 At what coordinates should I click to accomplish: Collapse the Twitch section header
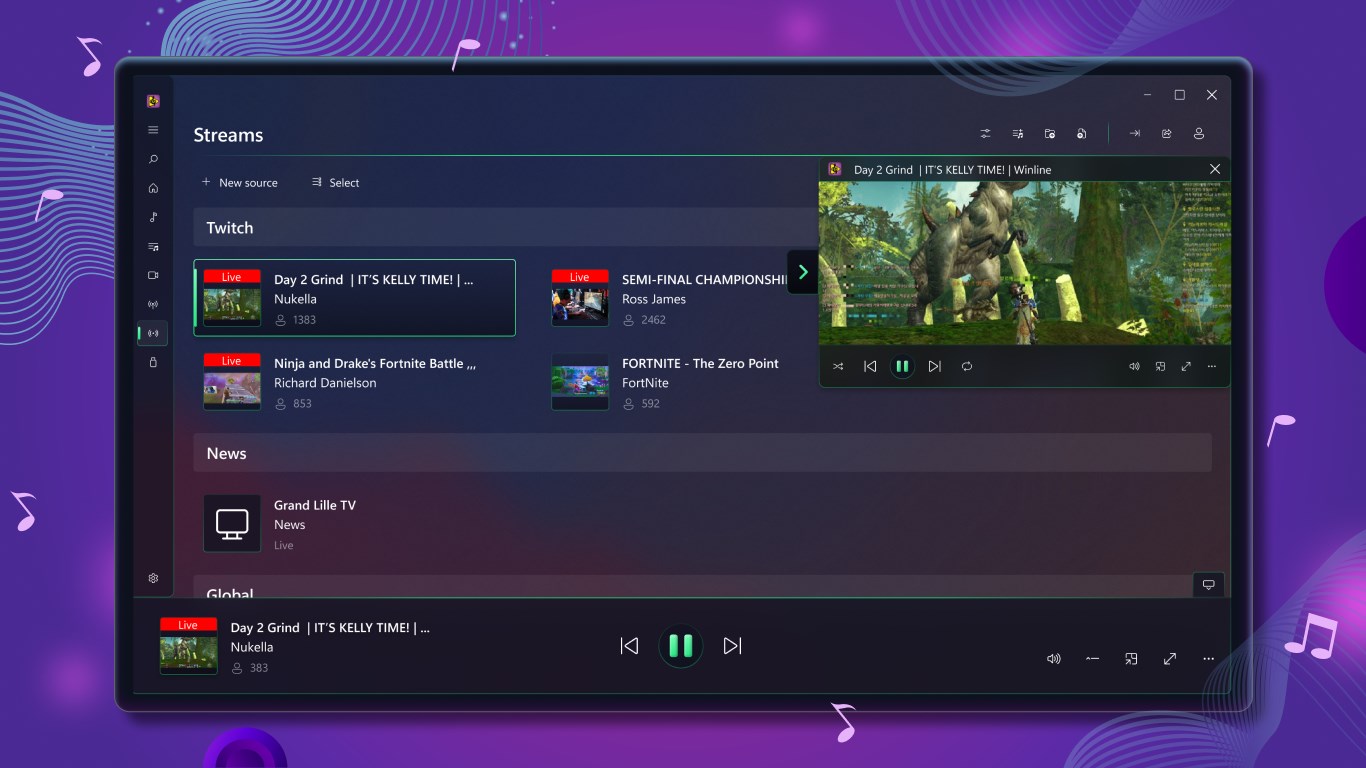point(506,228)
